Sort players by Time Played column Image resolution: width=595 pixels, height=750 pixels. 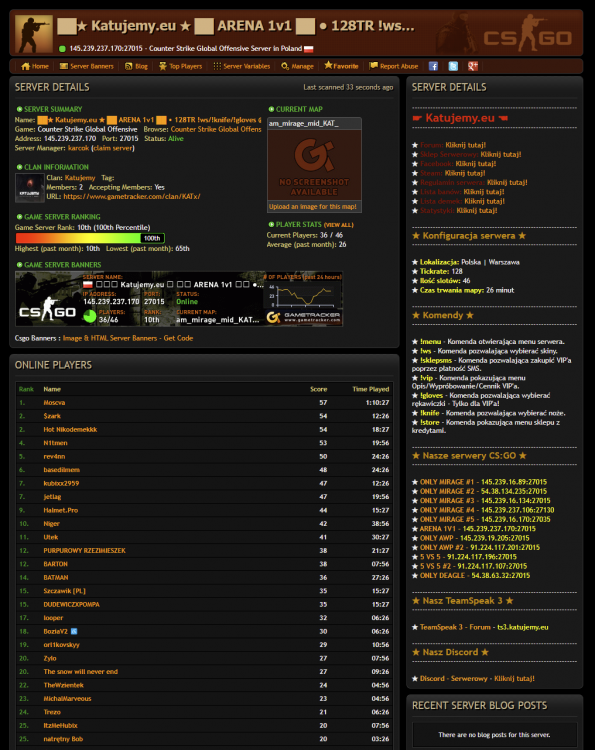point(371,389)
